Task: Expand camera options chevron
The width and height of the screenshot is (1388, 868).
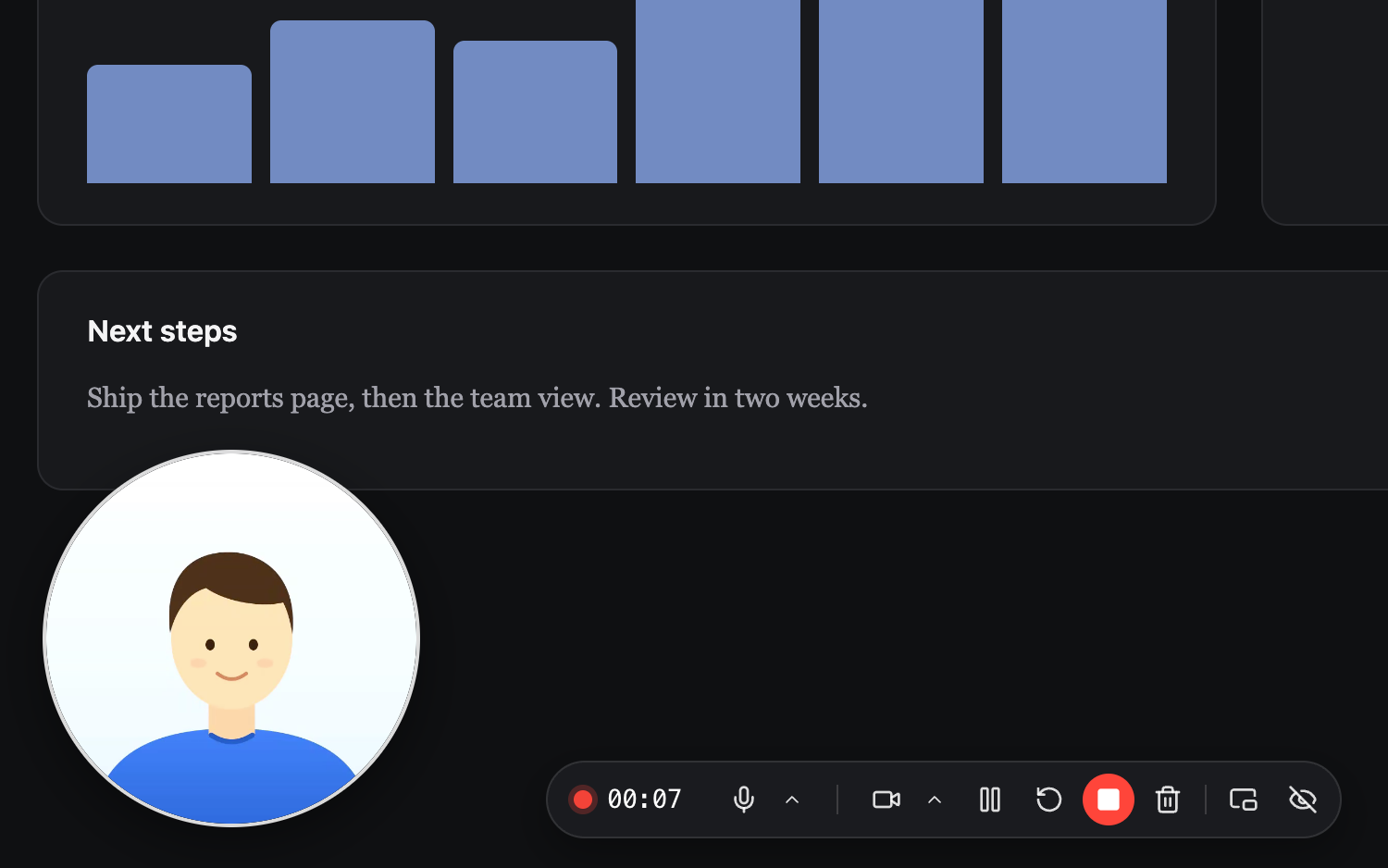Action: coord(935,800)
